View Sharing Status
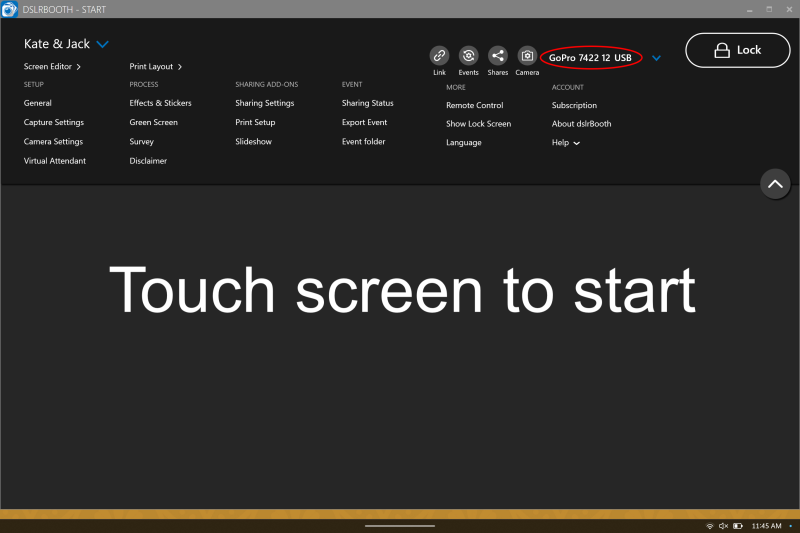The image size is (800, 533). pos(367,103)
